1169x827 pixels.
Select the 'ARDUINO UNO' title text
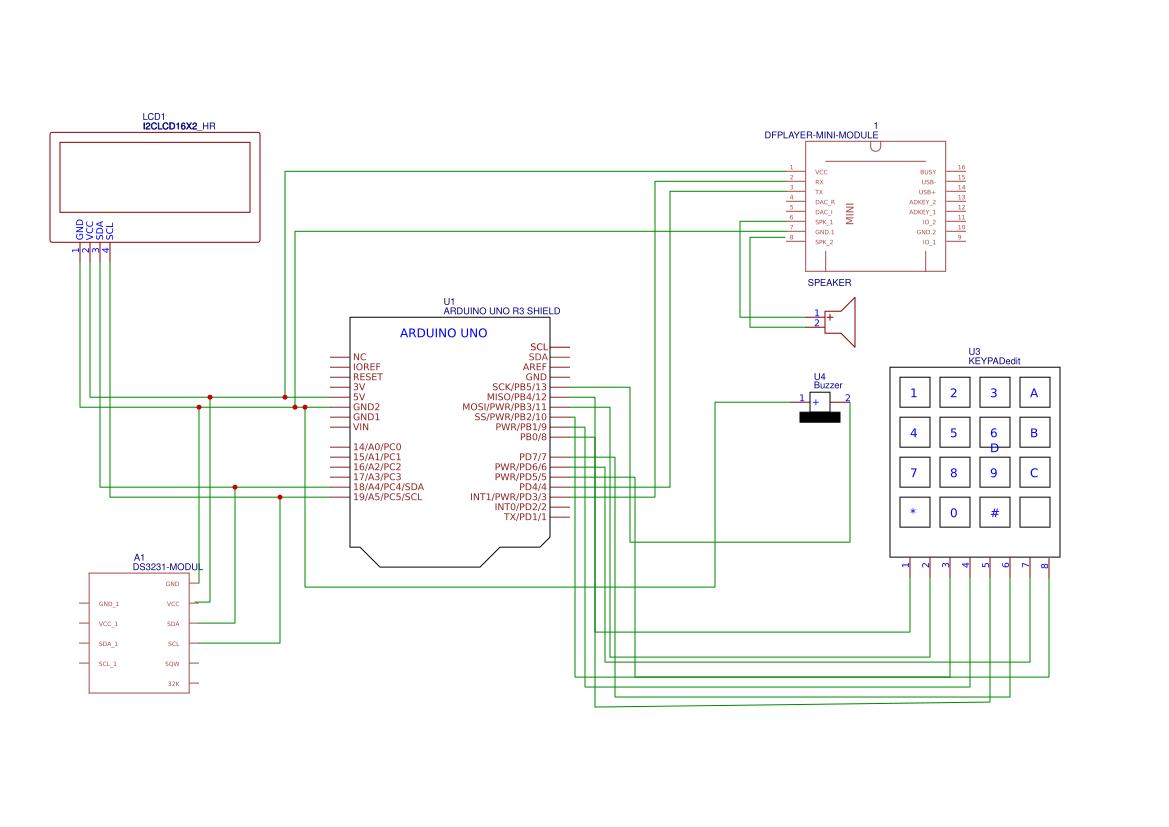pos(444,333)
